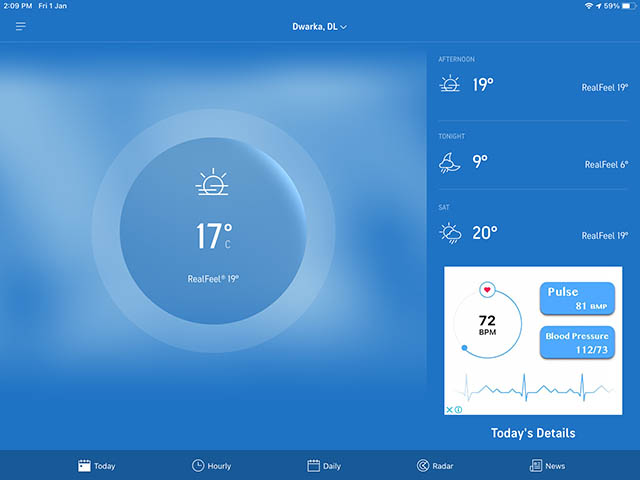Switch to the News tab

(x=547, y=466)
